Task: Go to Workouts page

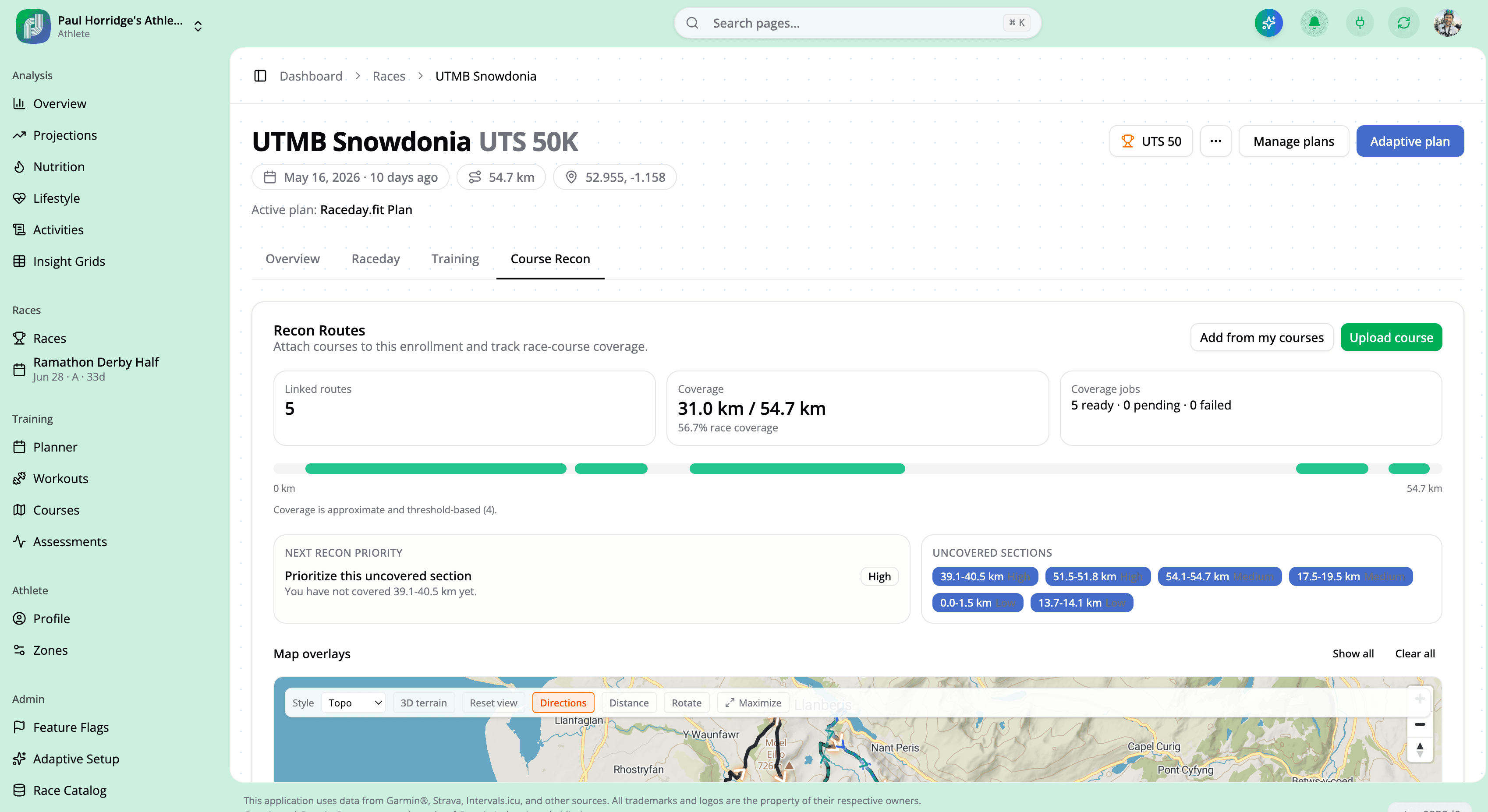Action: (60, 478)
